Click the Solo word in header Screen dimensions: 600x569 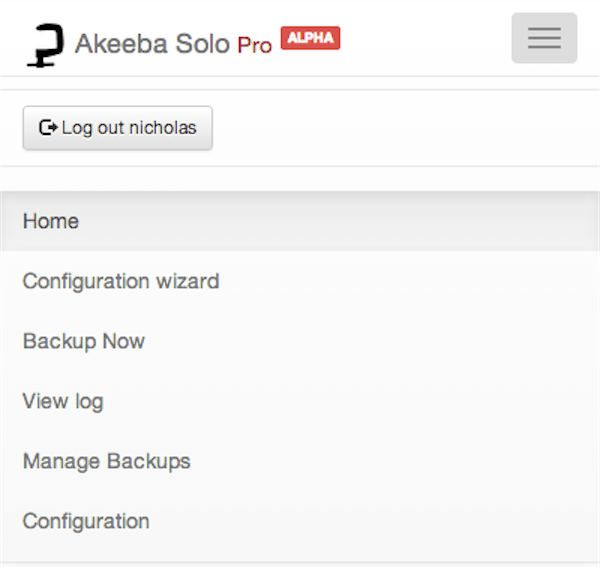[202, 44]
